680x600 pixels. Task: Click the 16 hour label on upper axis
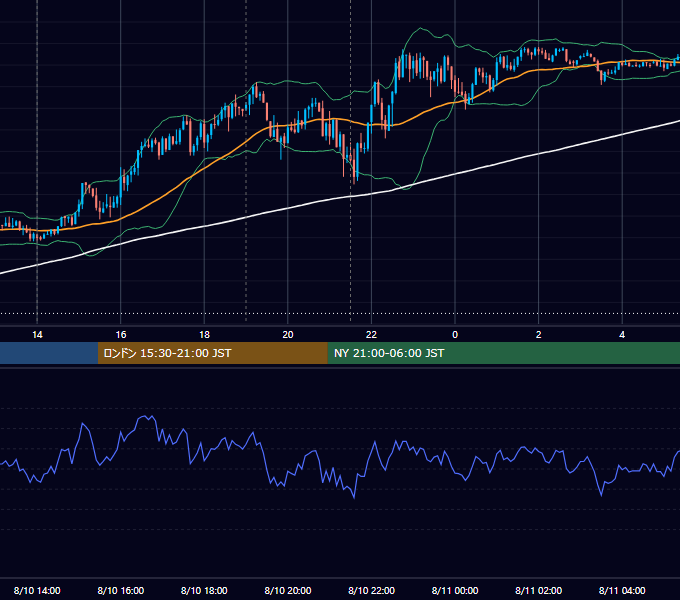point(121,335)
